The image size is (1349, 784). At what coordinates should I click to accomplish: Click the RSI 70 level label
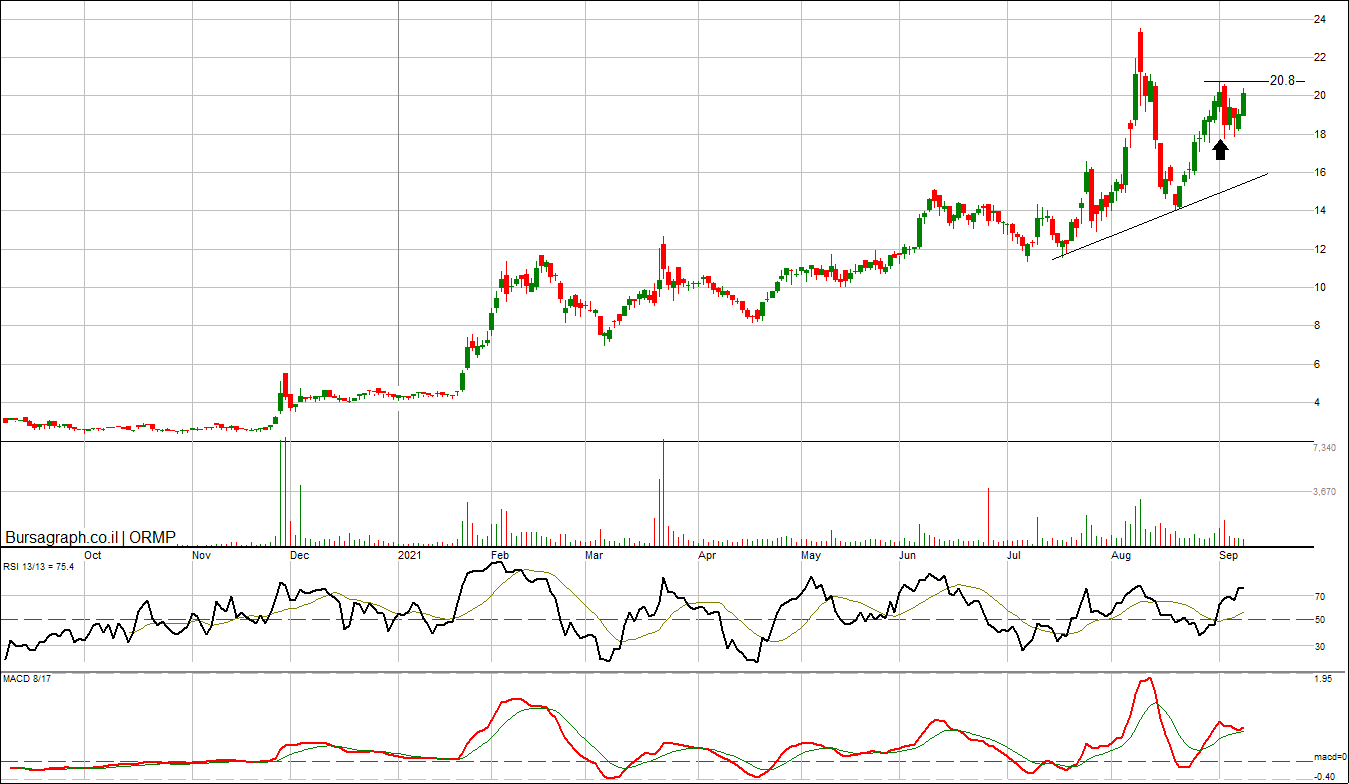click(x=1319, y=597)
